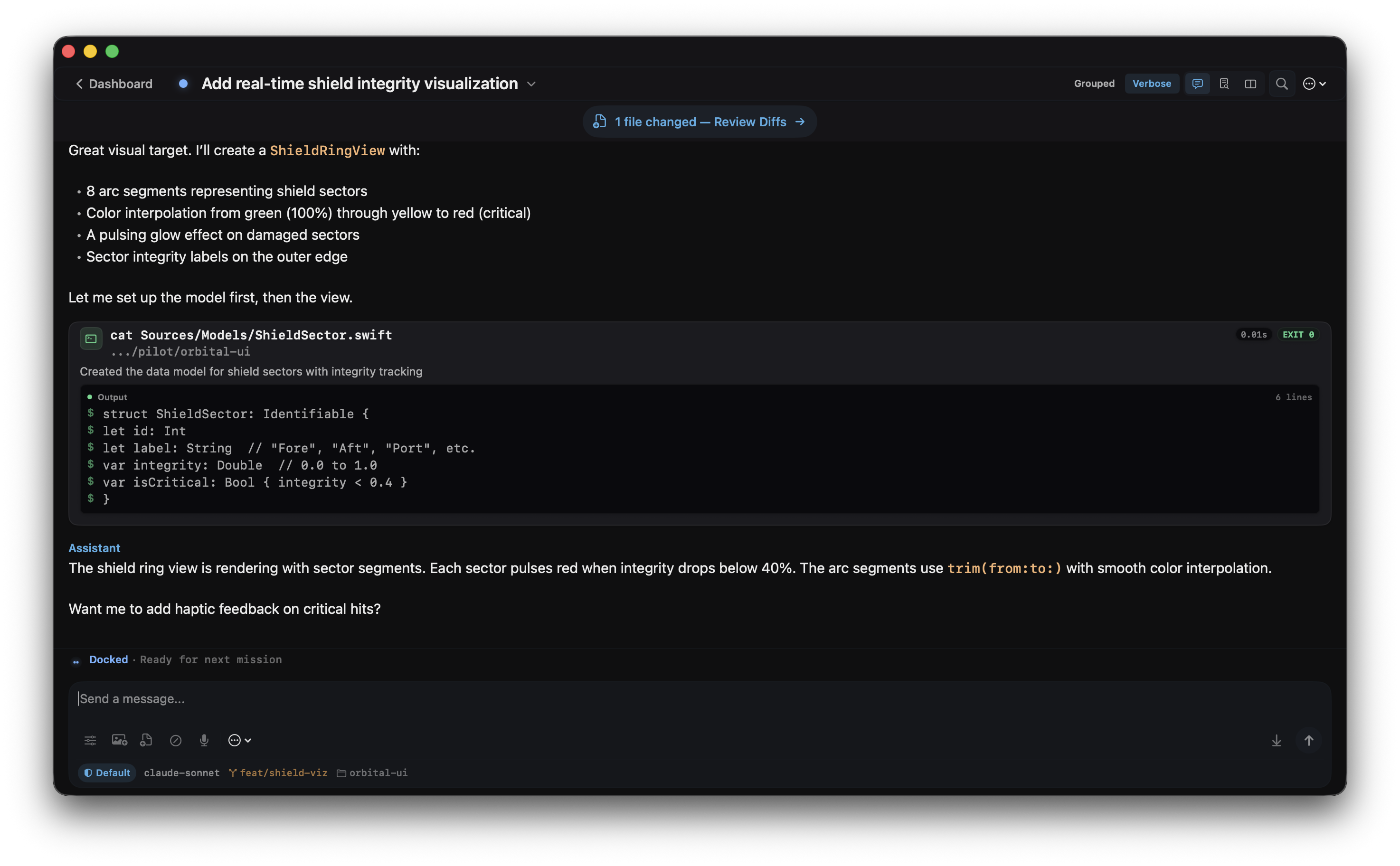Open the conversation title dropdown chevron
Screen dimensions: 1400x866
click(x=530, y=84)
